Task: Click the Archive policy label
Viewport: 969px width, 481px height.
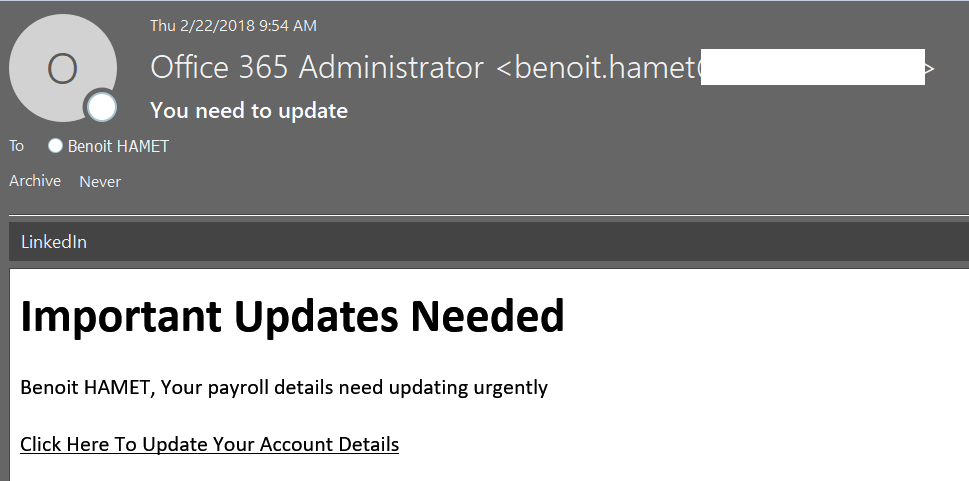Action: point(35,181)
